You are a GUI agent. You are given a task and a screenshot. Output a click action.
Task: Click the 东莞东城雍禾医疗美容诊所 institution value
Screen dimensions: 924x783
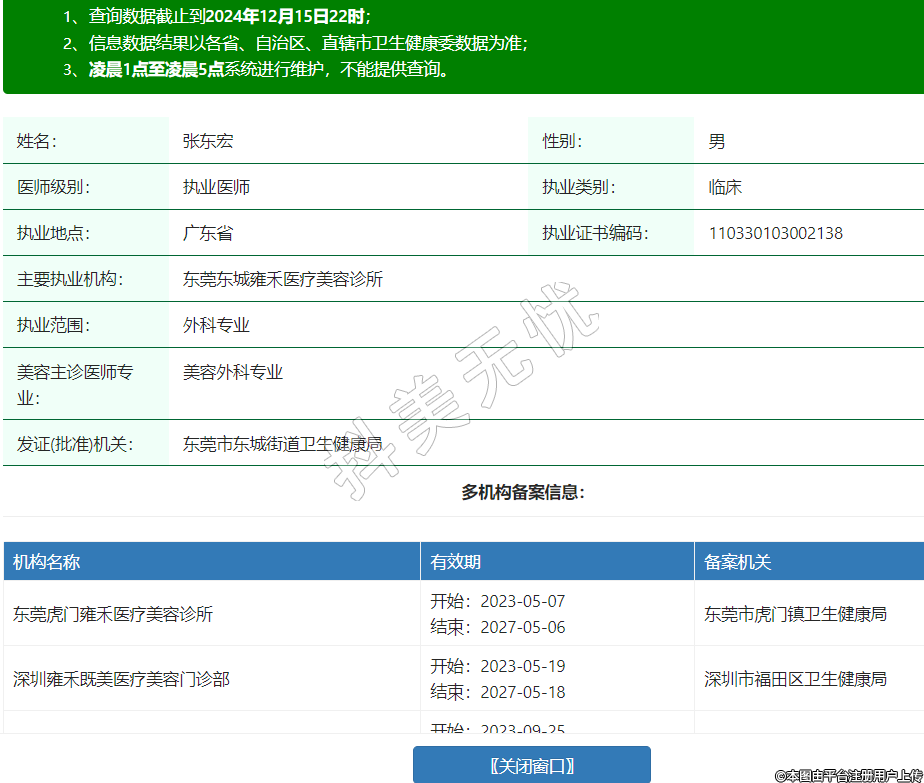[x=283, y=279]
